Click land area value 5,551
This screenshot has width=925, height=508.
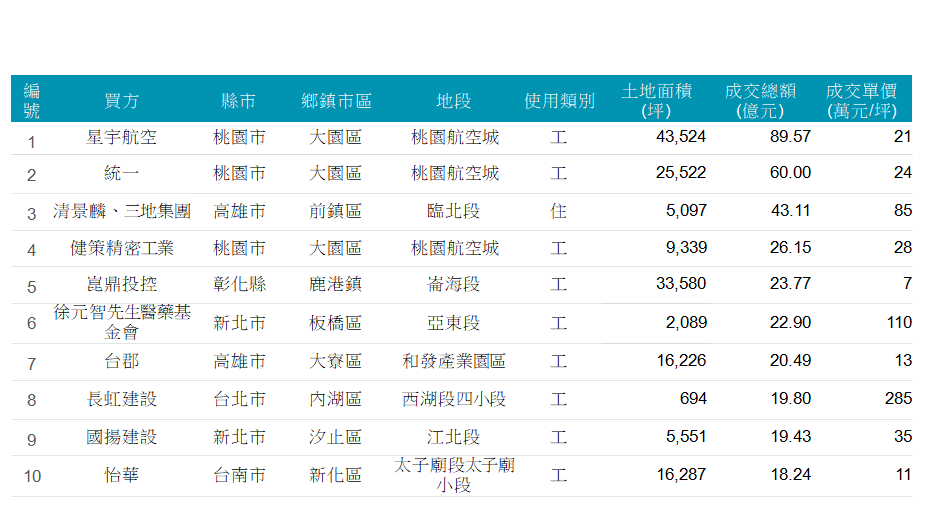point(686,437)
